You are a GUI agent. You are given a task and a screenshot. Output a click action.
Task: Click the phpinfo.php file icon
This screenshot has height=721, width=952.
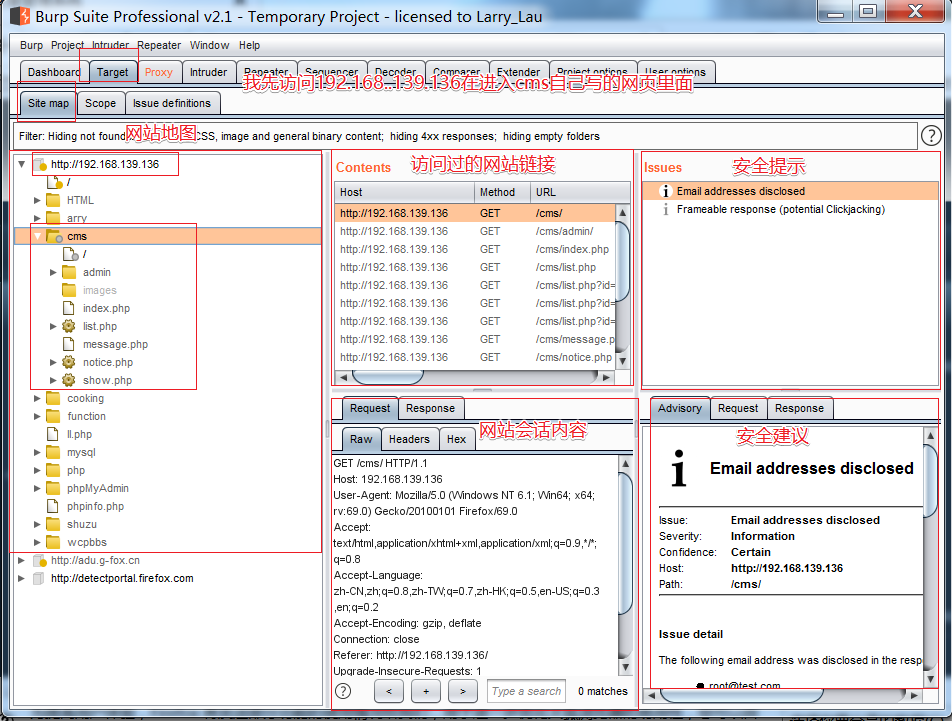tap(53, 506)
